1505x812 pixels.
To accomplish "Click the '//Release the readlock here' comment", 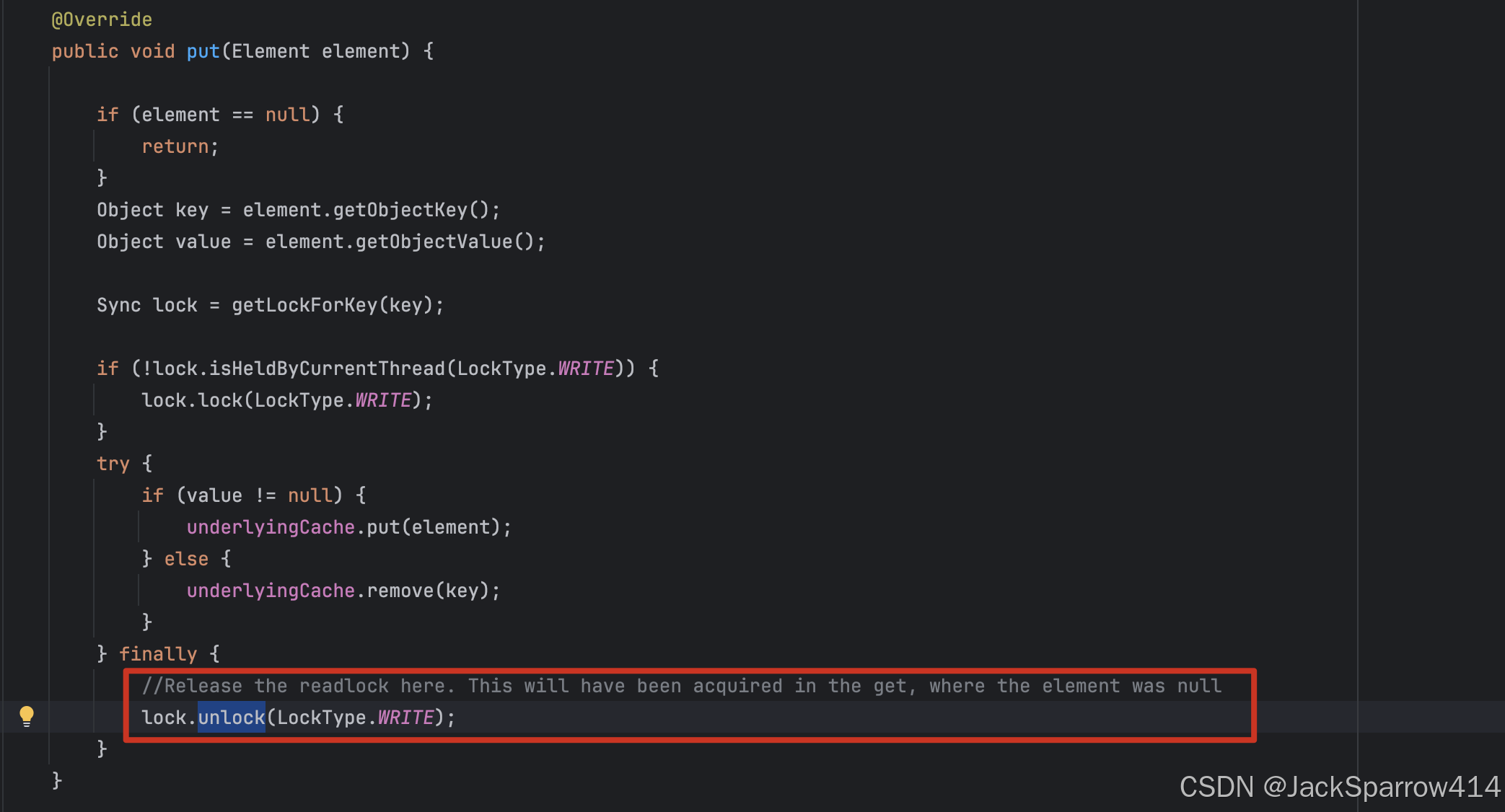I will 682,686.
